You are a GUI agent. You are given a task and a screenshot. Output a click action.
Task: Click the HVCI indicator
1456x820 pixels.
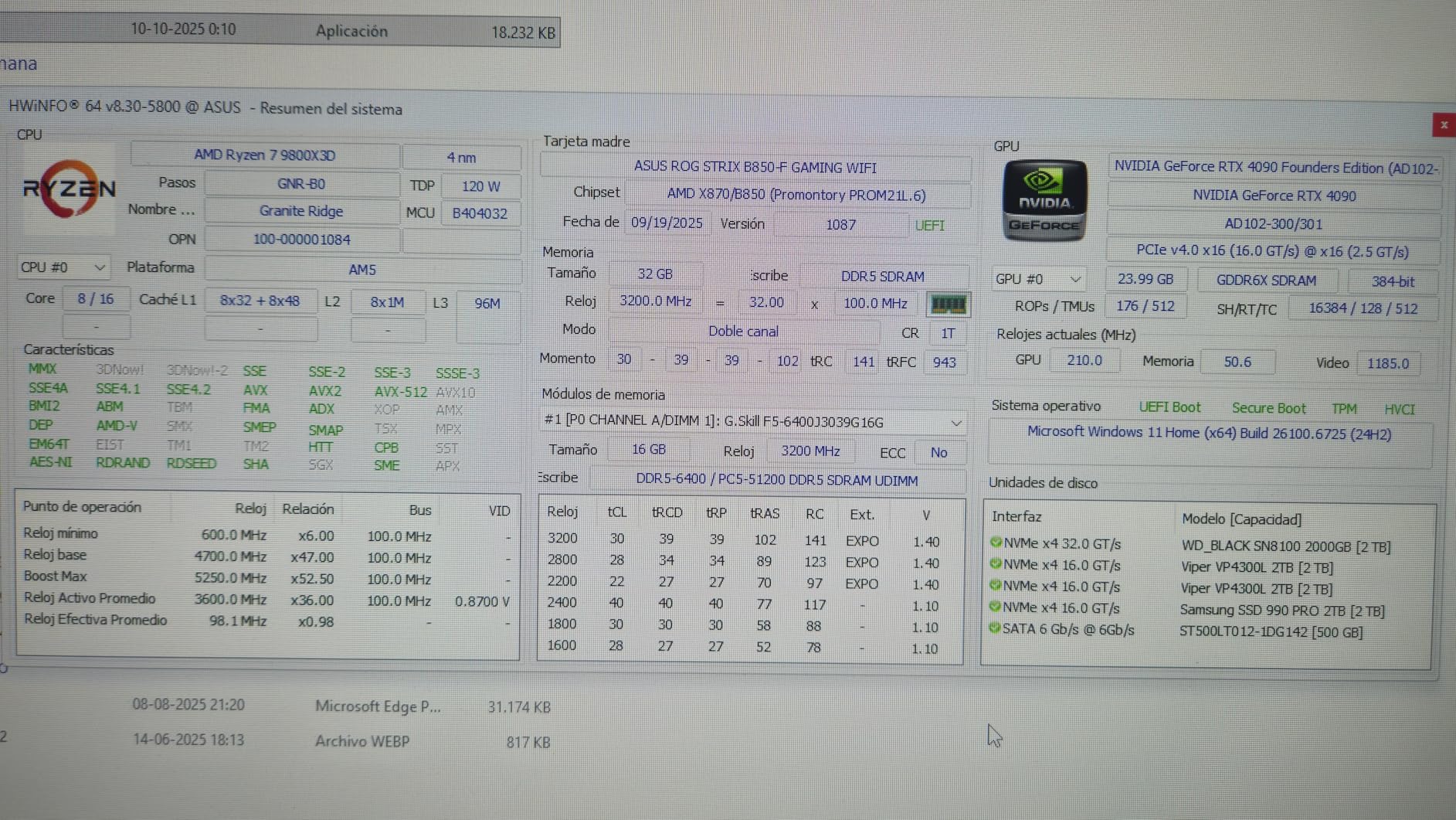click(1400, 410)
